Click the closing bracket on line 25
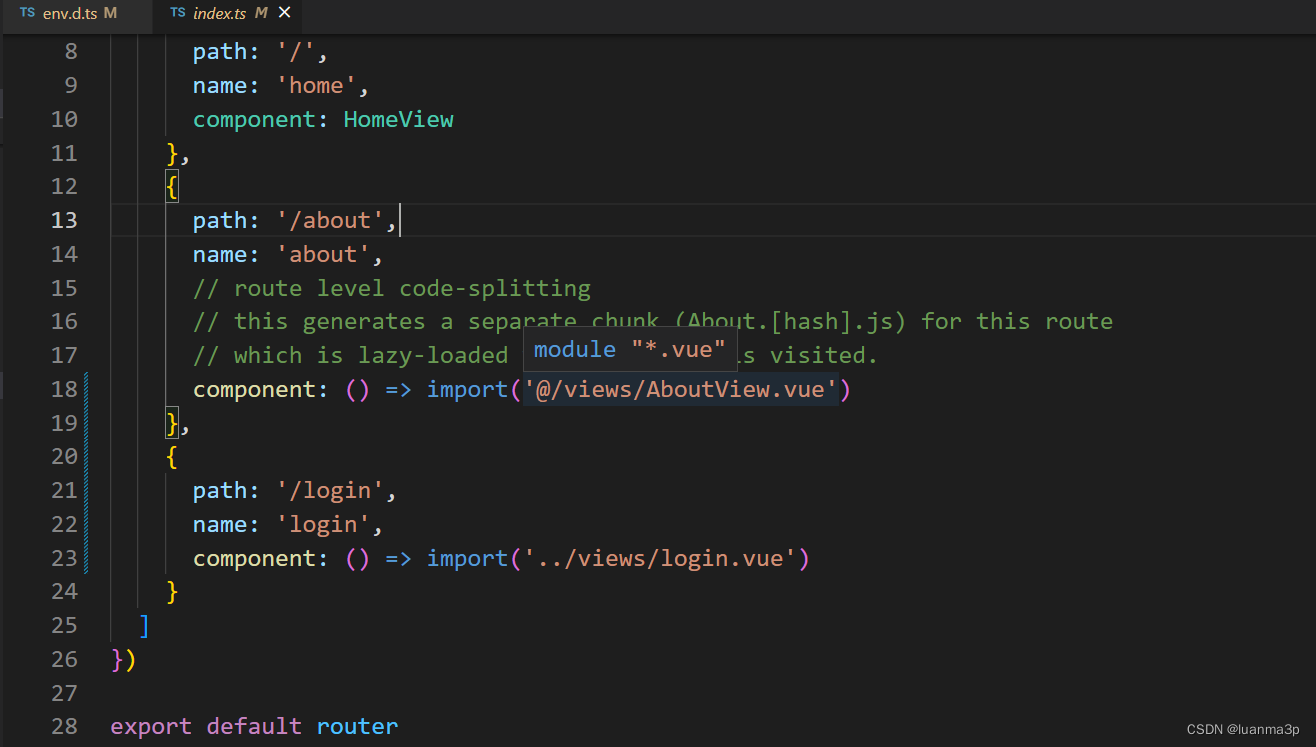Screen dimensions: 1316x747 [145, 625]
